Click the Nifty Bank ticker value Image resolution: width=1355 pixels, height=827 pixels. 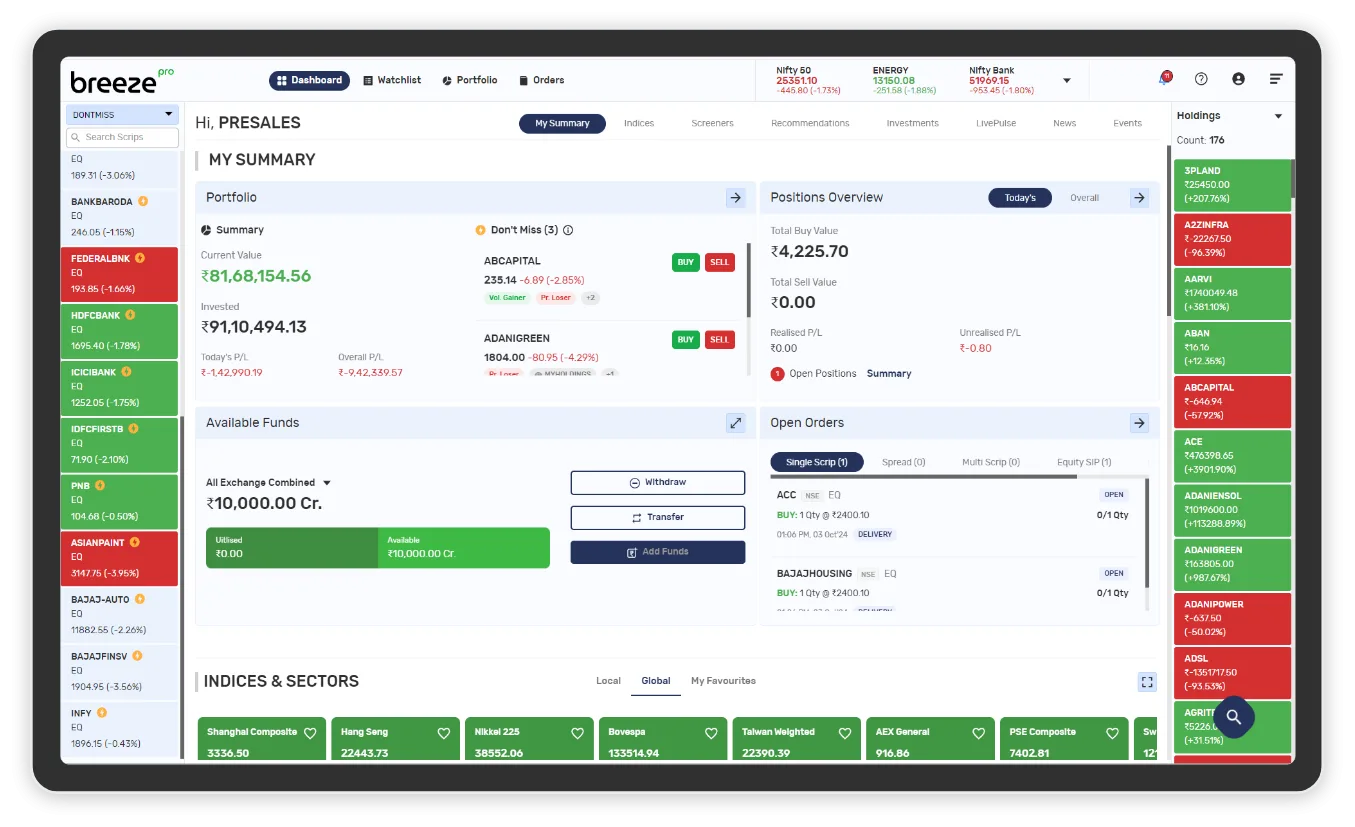click(988, 81)
